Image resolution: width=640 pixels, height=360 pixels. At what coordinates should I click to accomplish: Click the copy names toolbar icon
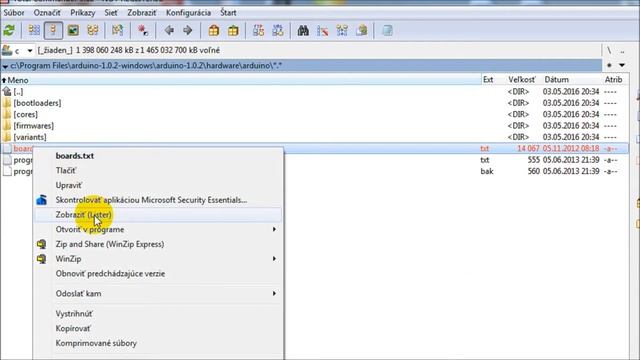click(x=362, y=30)
